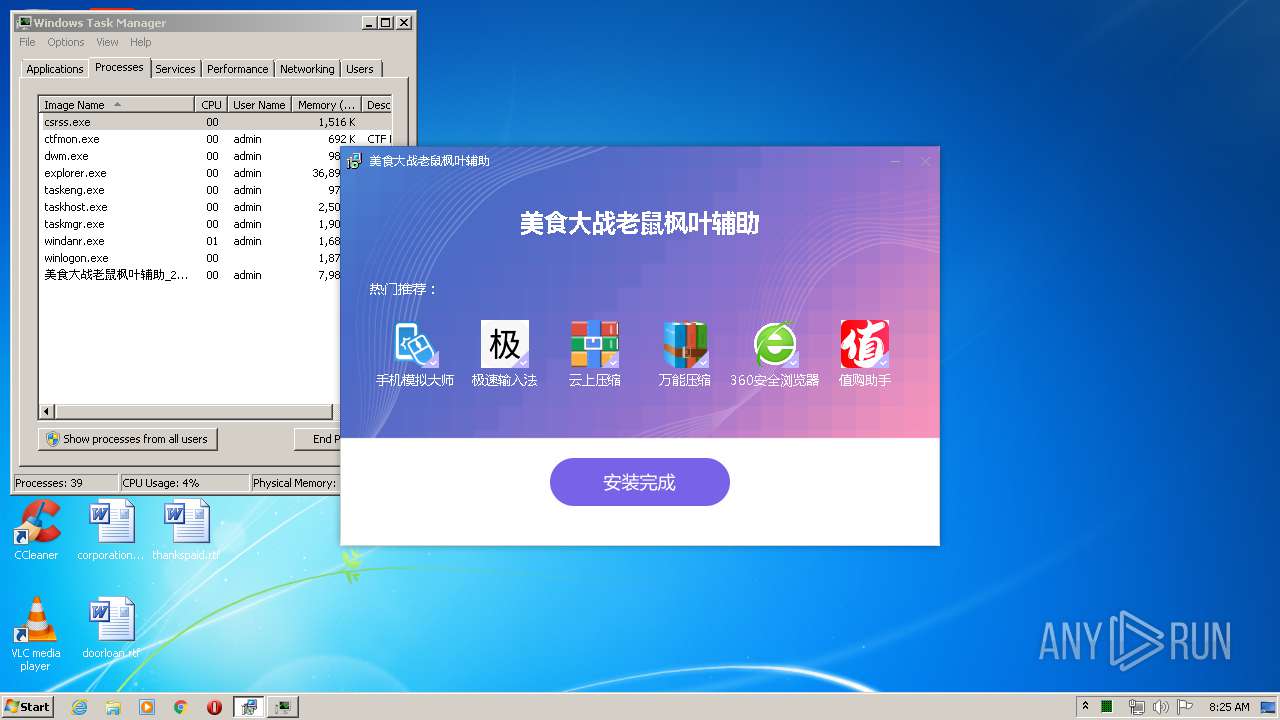Viewport: 1280px width, 720px height.
Task: Click the process list horizontal scrollbar track
Action: coord(194,411)
